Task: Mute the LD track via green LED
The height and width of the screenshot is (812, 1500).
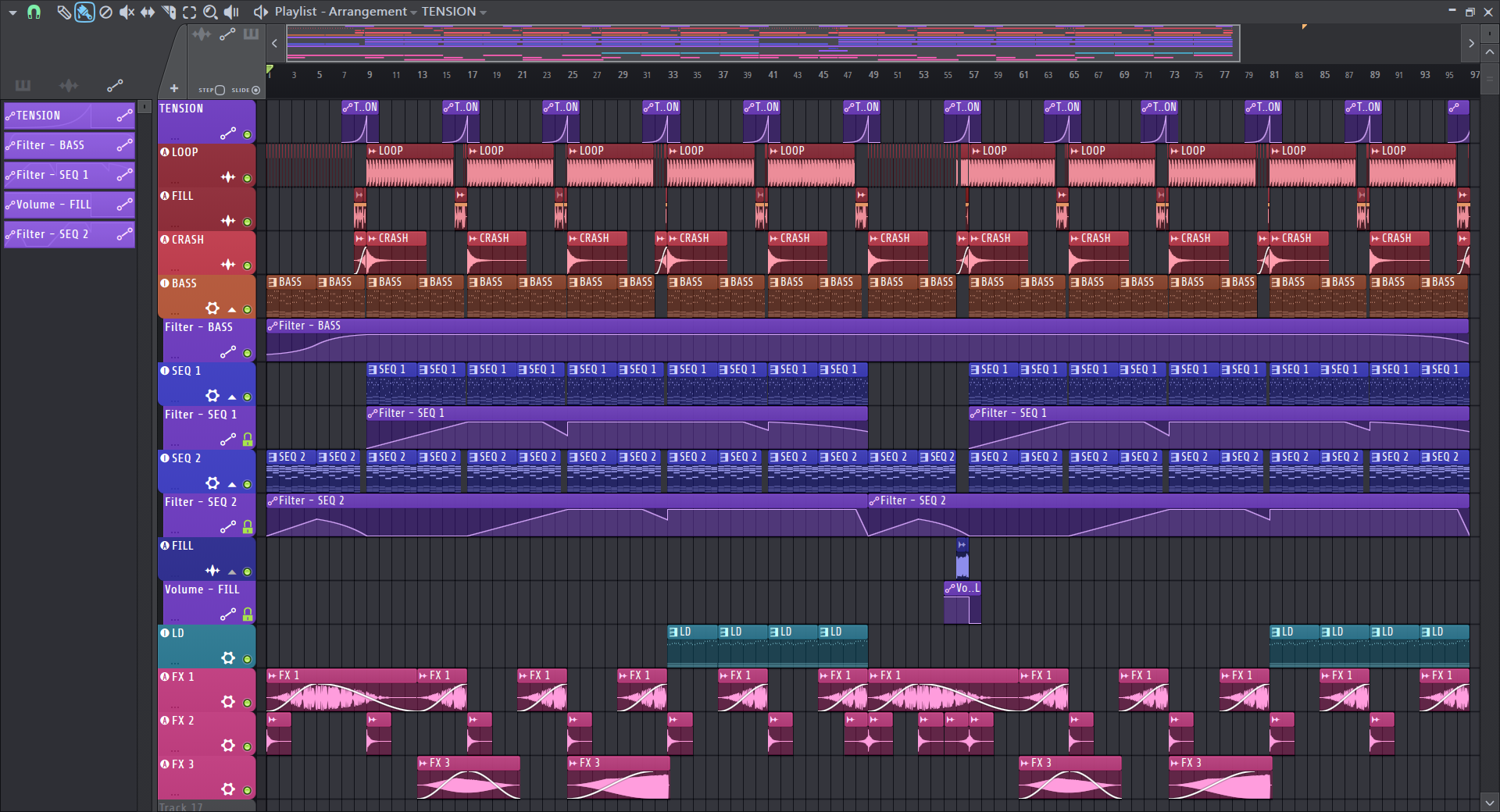Action: (248, 659)
